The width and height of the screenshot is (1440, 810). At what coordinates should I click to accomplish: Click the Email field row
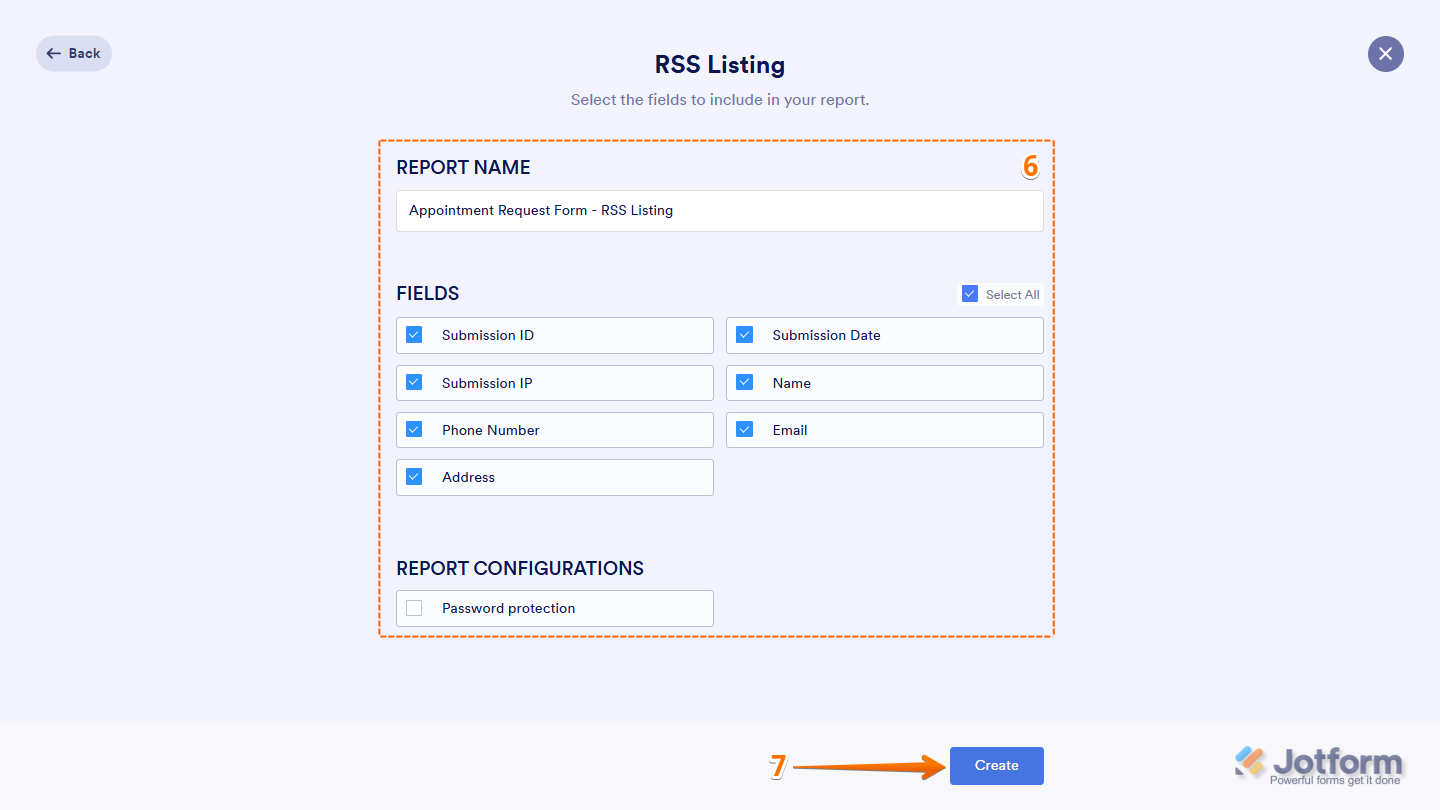tap(884, 430)
